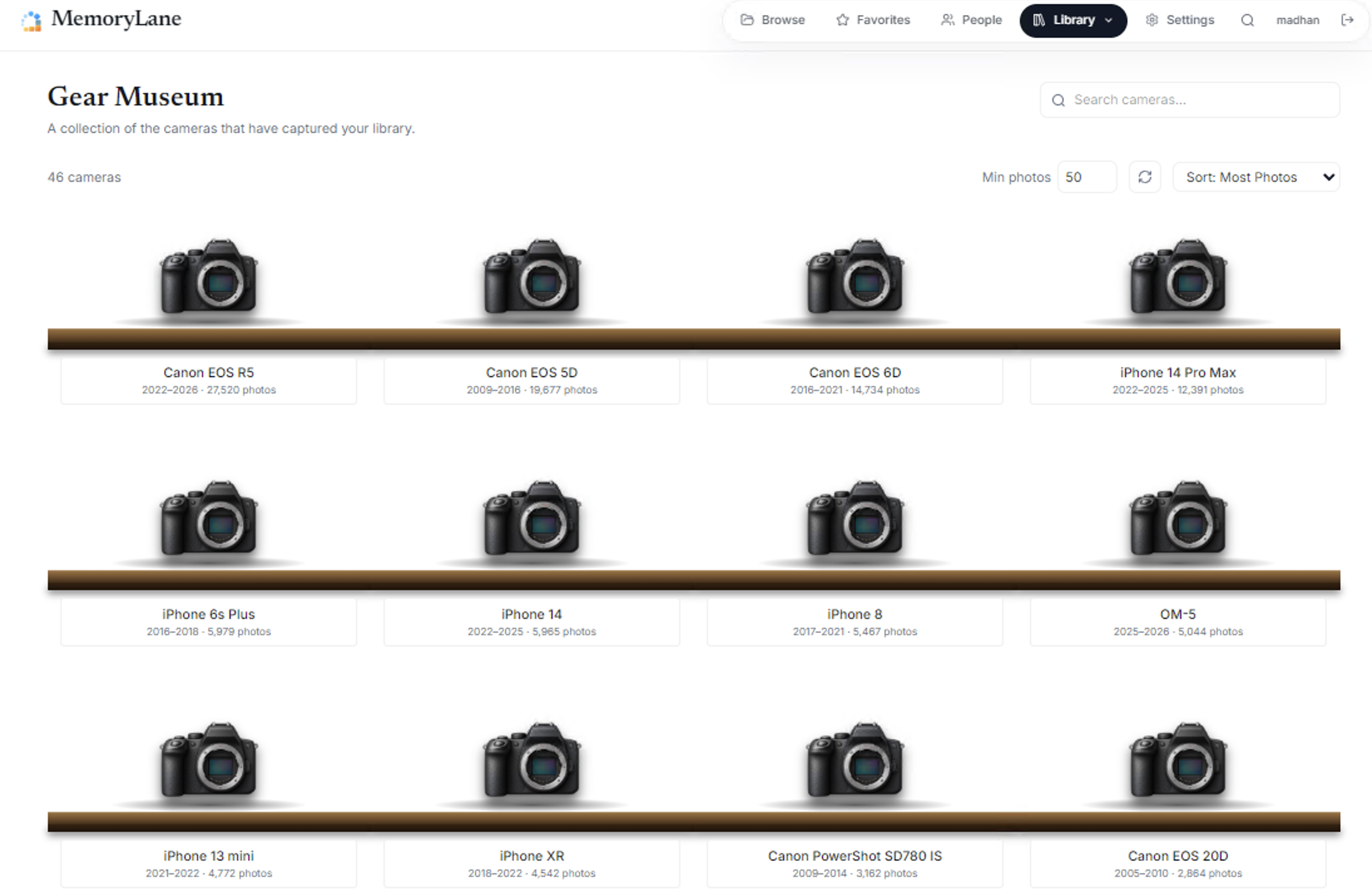The image size is (1372, 896).
Task: Click the People icon
Action: pos(948,20)
